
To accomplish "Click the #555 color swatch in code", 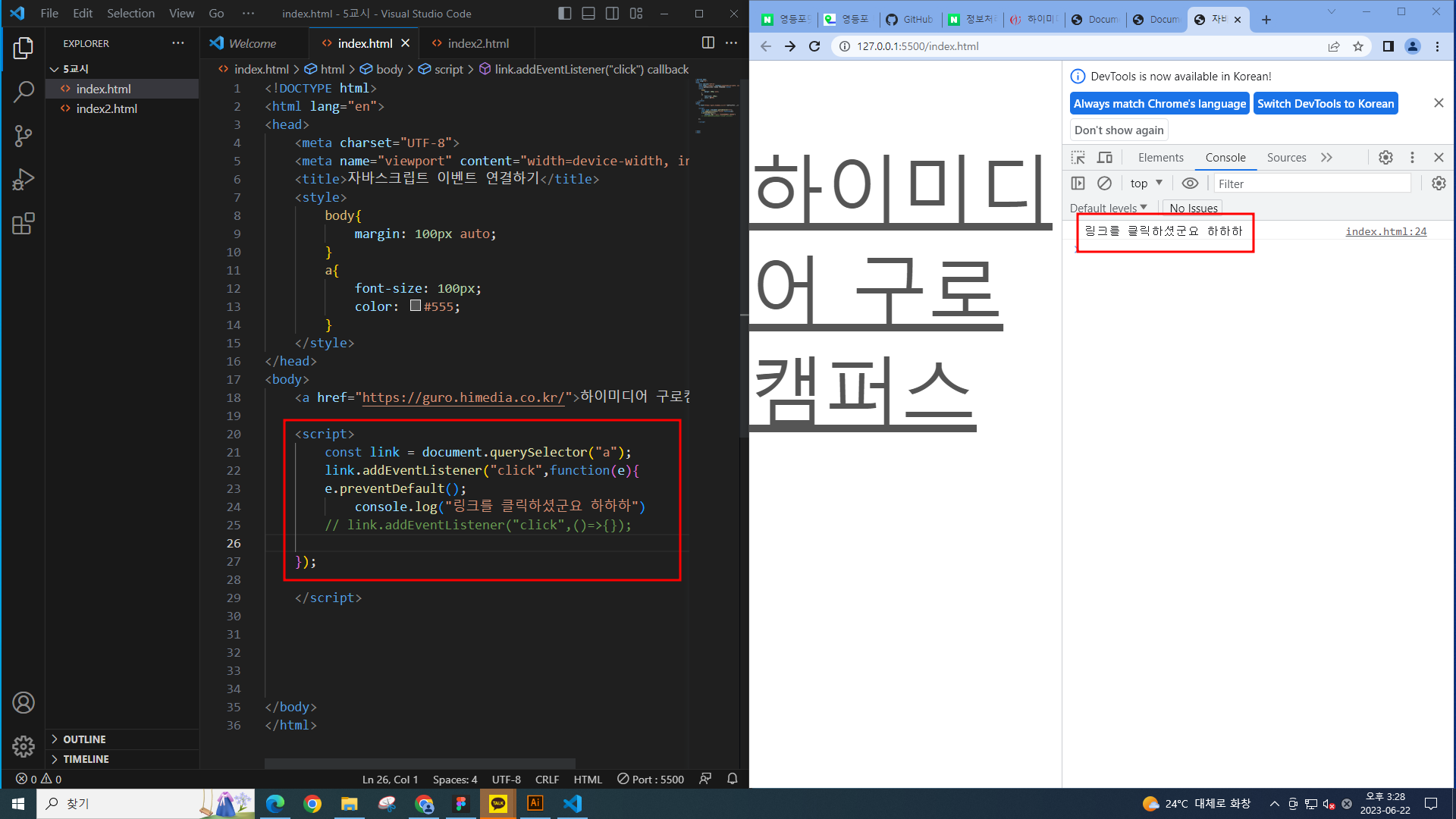I will pos(416,306).
